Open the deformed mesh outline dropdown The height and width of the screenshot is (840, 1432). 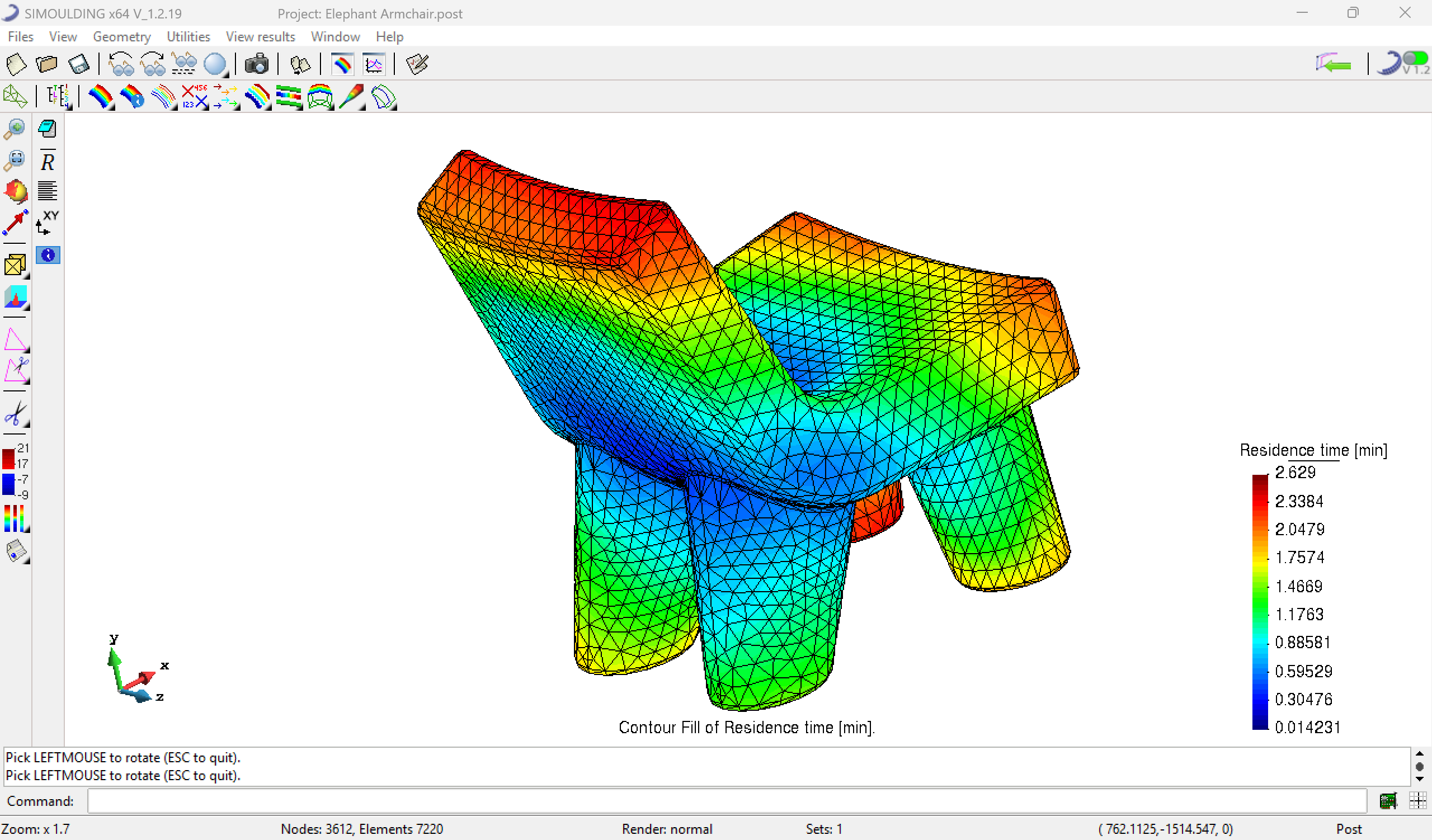[x=384, y=97]
